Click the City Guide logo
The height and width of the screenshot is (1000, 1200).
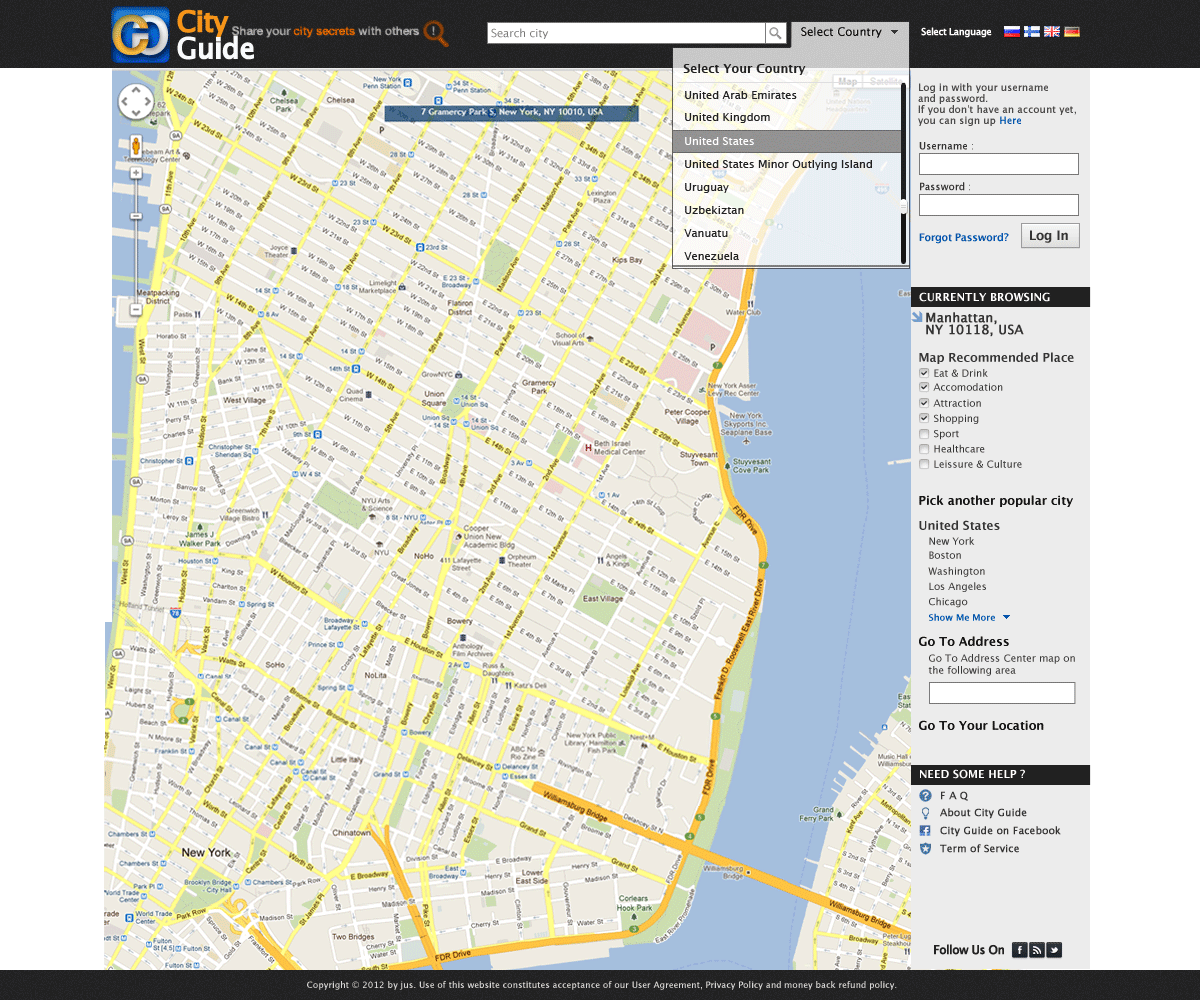tap(183, 35)
